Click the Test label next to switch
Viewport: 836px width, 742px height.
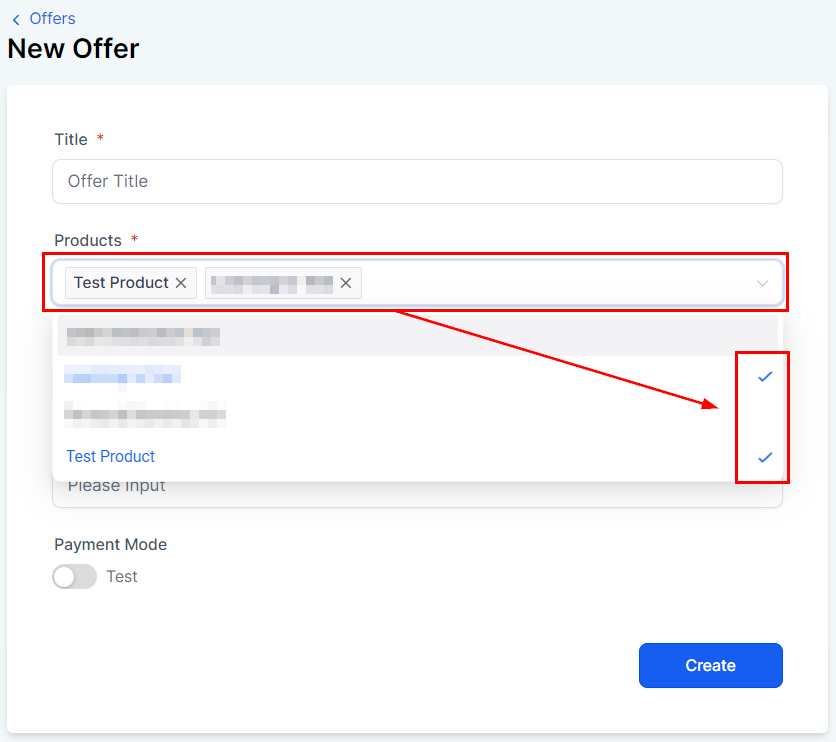click(x=122, y=577)
